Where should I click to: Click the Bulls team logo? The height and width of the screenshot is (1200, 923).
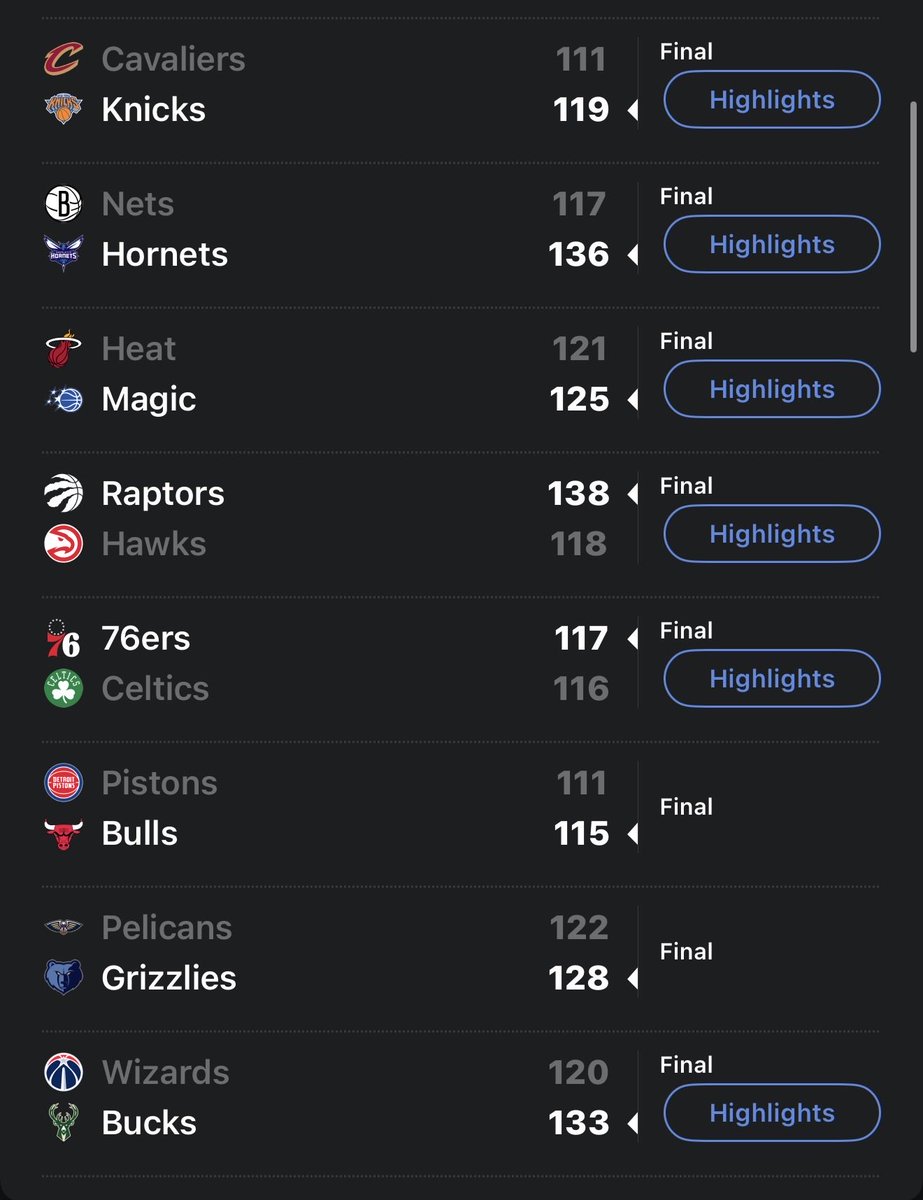tap(63, 833)
